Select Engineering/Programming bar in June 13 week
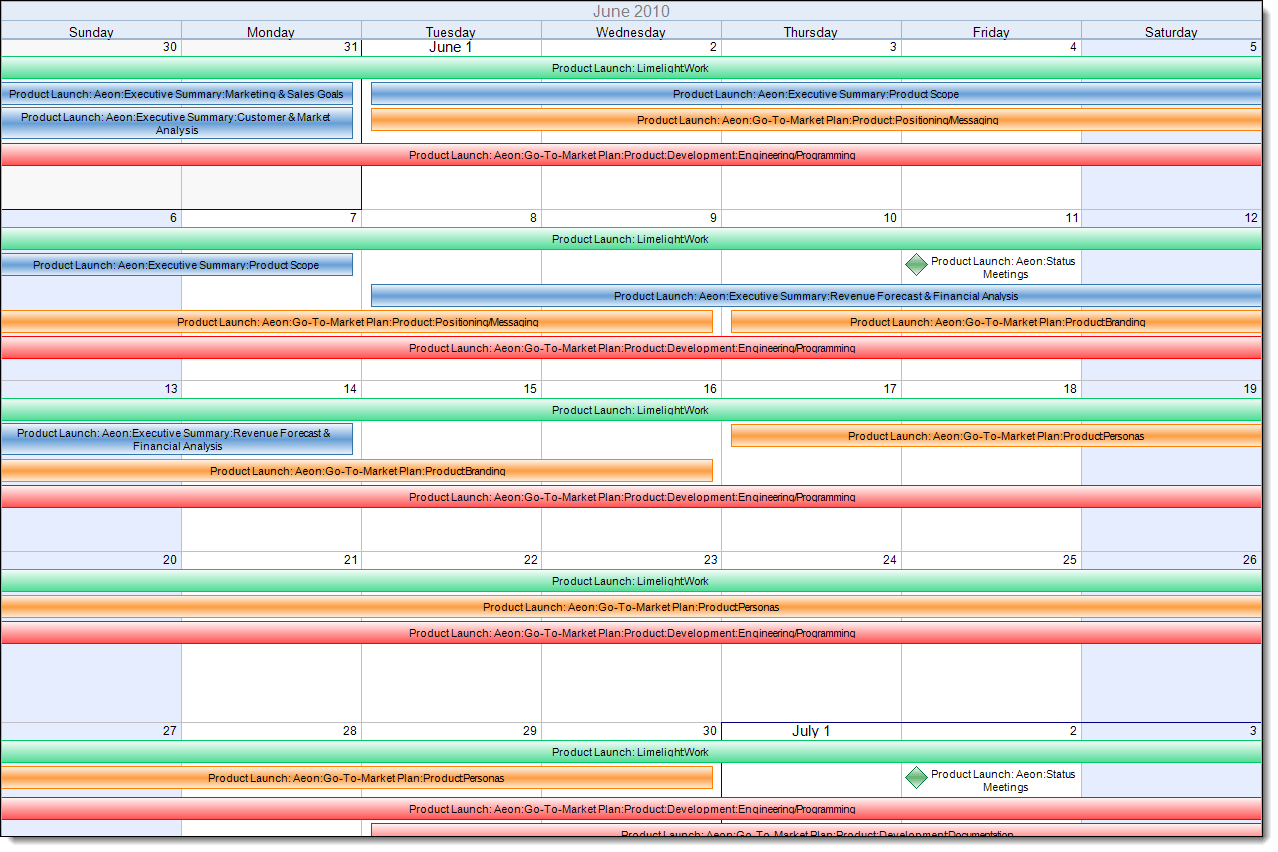Image resolution: width=1278 pixels, height=852 pixels. (x=631, y=497)
